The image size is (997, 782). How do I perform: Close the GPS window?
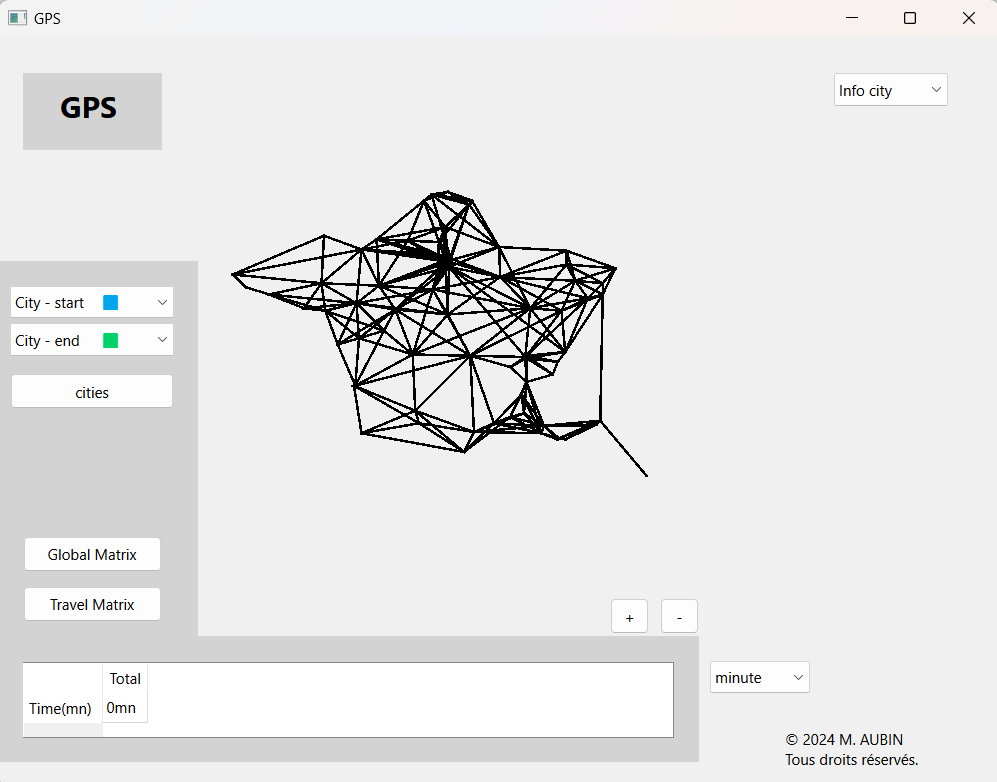pos(968,18)
